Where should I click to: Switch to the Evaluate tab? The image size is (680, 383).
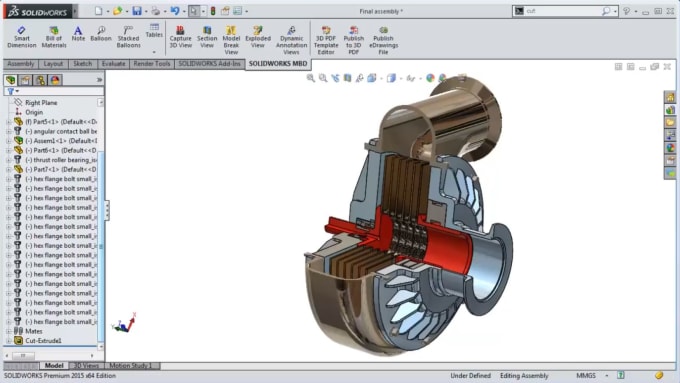point(113,64)
